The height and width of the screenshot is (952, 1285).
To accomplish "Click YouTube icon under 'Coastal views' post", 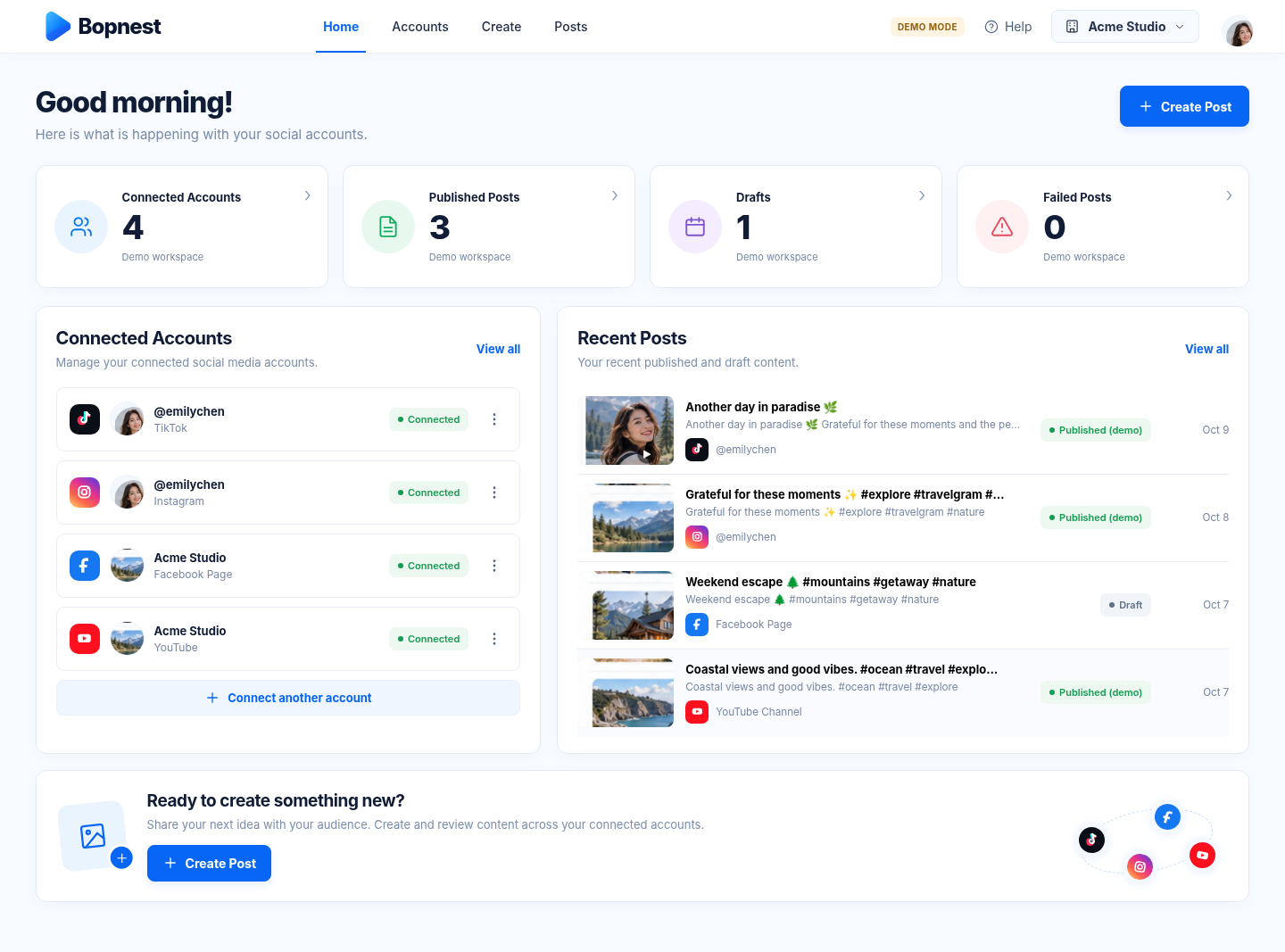I will pyautogui.click(x=697, y=712).
